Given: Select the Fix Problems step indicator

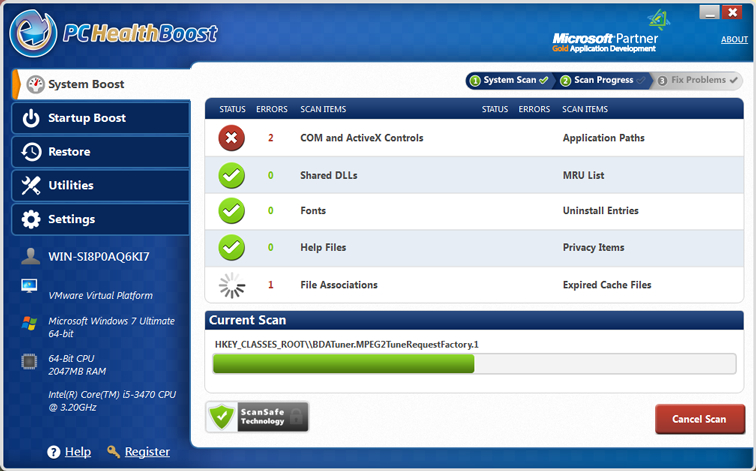Looking at the screenshot, I should click(698, 80).
